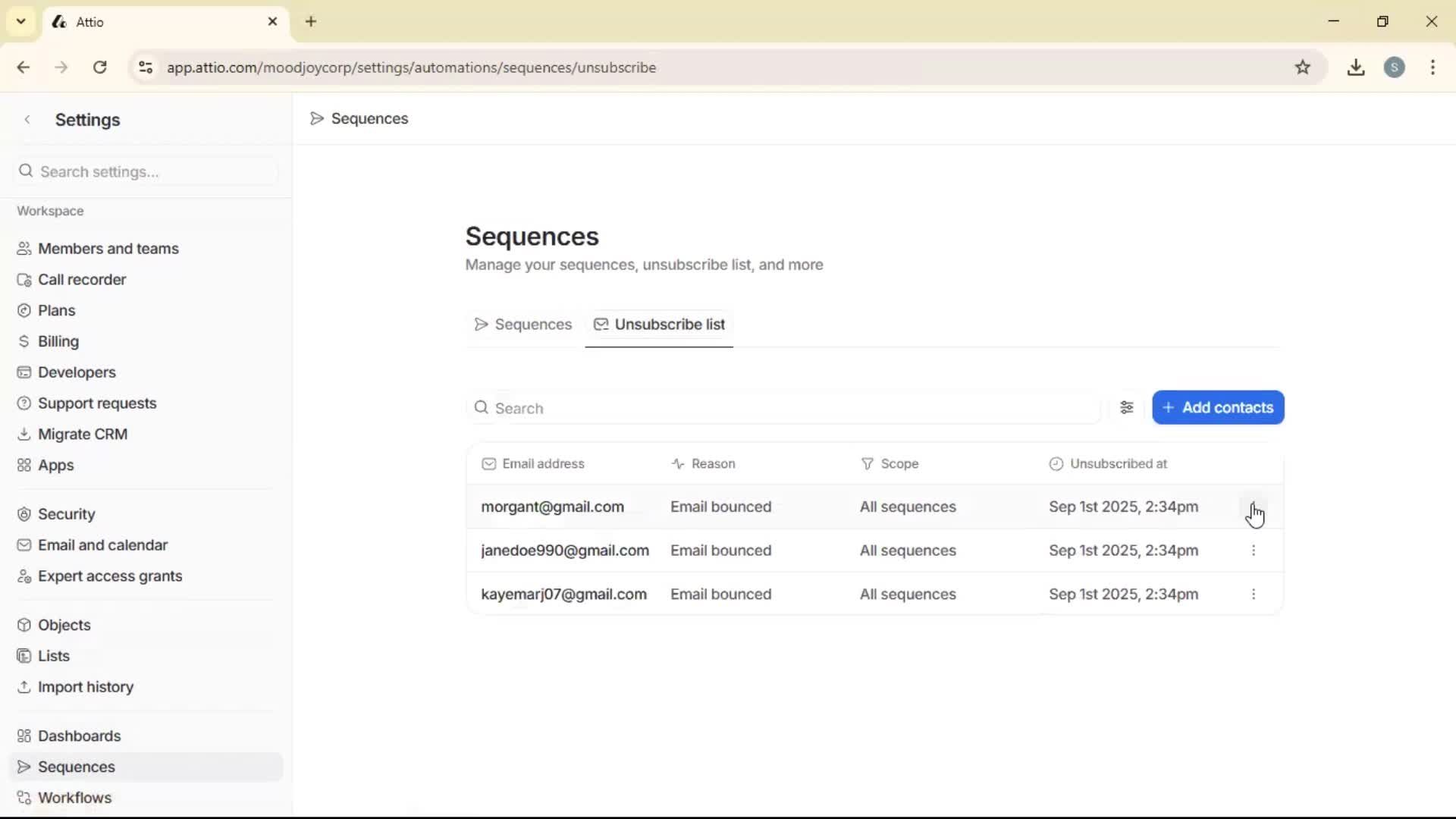This screenshot has width=1456, height=819.
Task: Select the Call recorder settings icon
Action: 24,279
